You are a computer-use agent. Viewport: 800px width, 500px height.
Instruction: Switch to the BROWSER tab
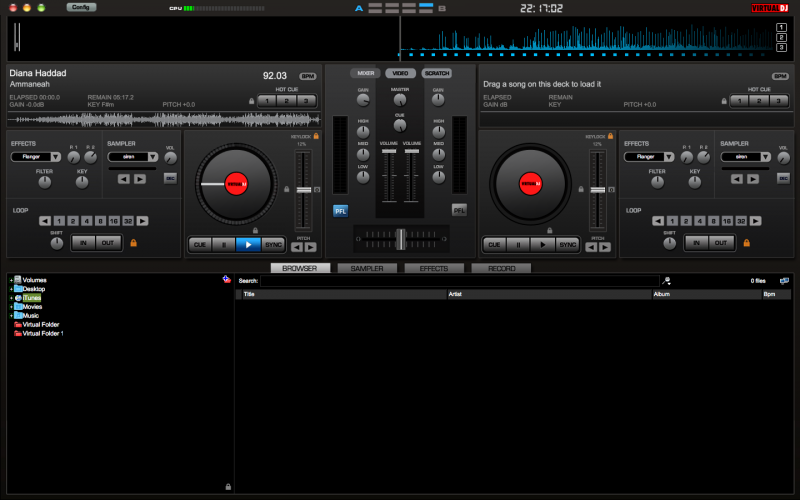click(x=300, y=268)
